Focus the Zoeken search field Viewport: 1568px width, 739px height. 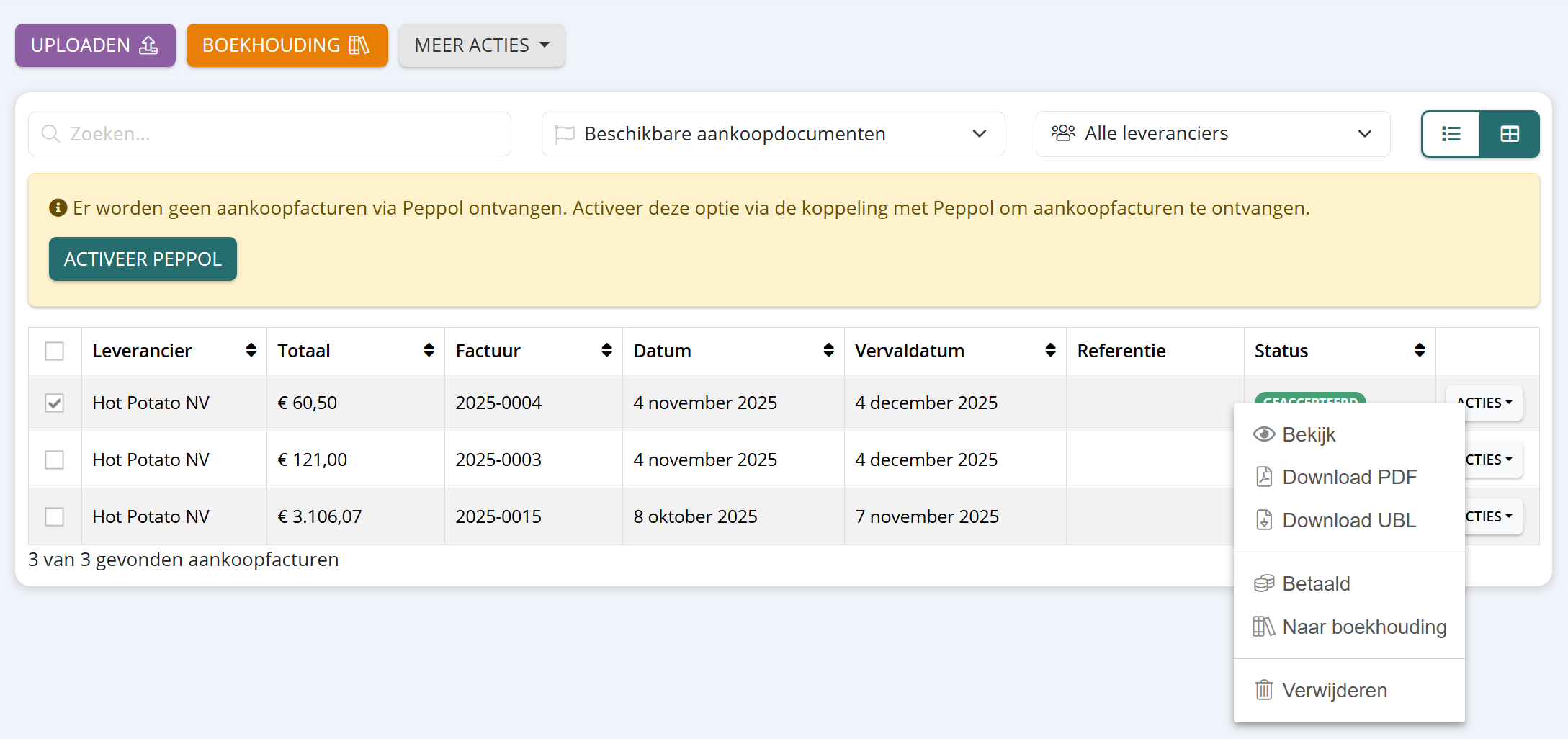point(270,134)
